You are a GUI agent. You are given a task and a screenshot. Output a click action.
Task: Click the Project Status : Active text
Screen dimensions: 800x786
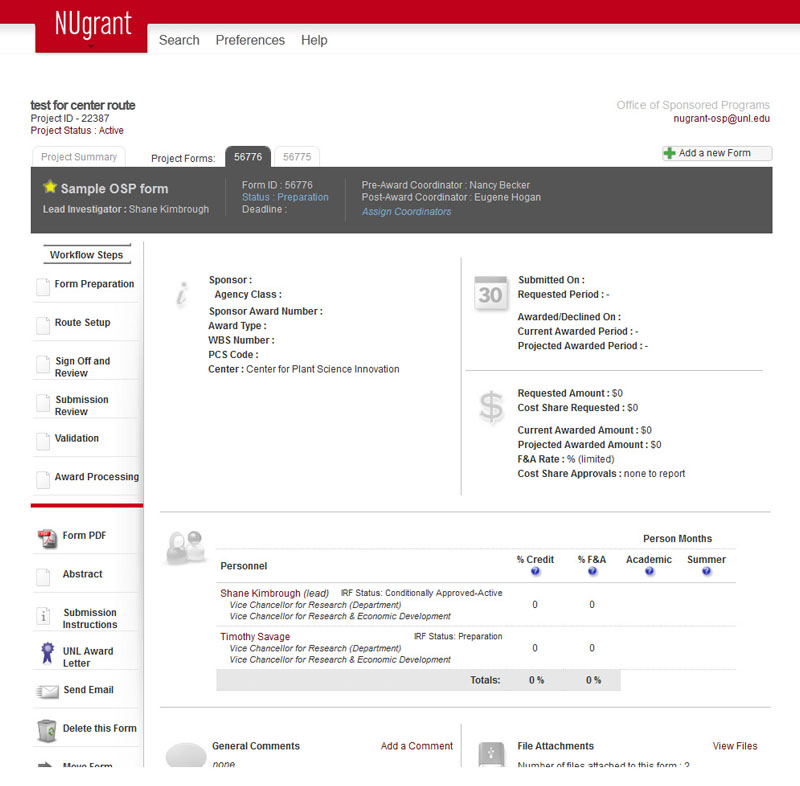click(77, 131)
